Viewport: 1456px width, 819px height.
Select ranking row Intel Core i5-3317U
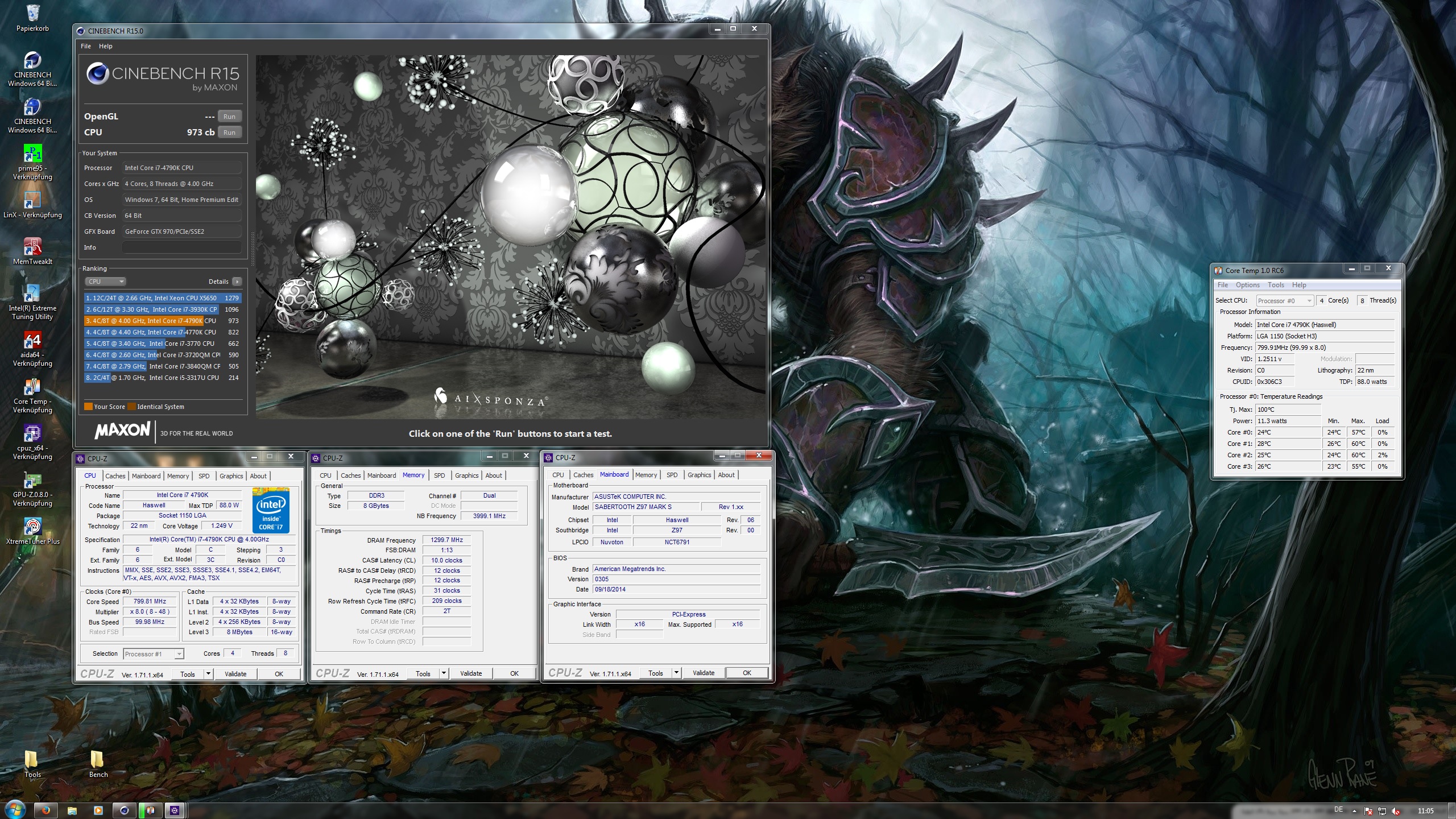(x=163, y=378)
